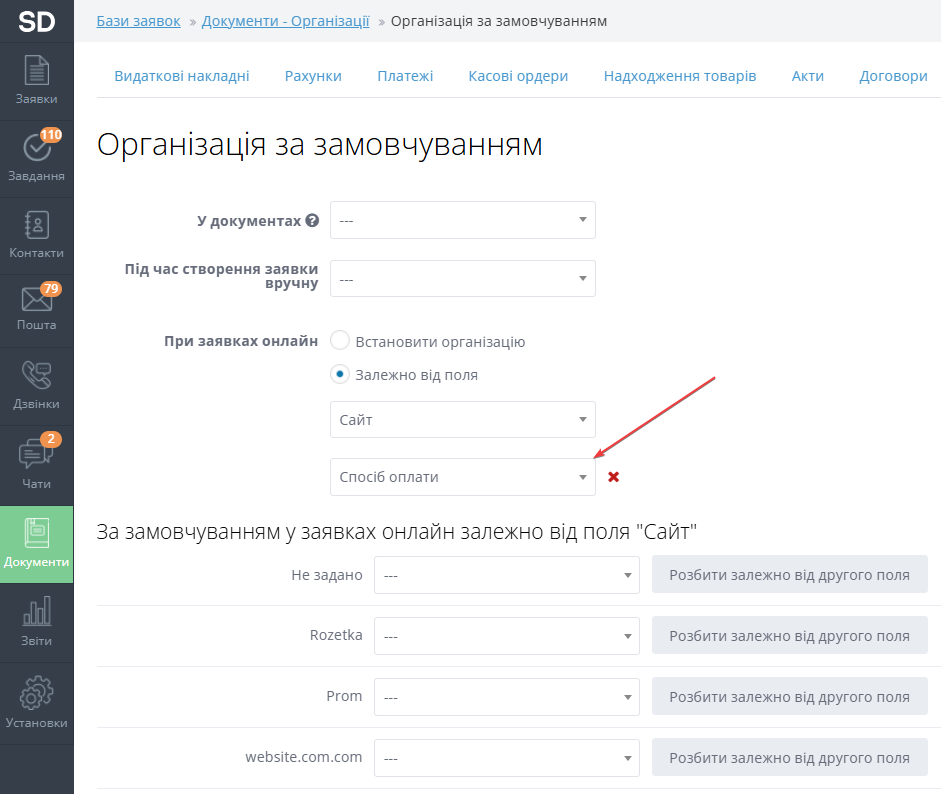The image size is (941, 794).
Task: Open Чати chats icon
Action: pos(36,464)
